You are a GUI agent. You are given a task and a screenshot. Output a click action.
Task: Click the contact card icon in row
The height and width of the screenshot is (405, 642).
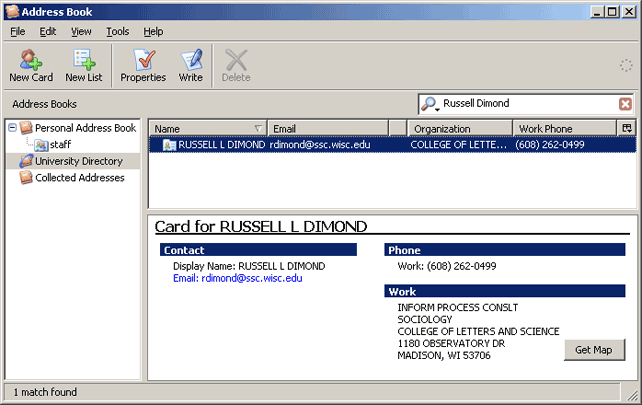[x=169, y=145]
